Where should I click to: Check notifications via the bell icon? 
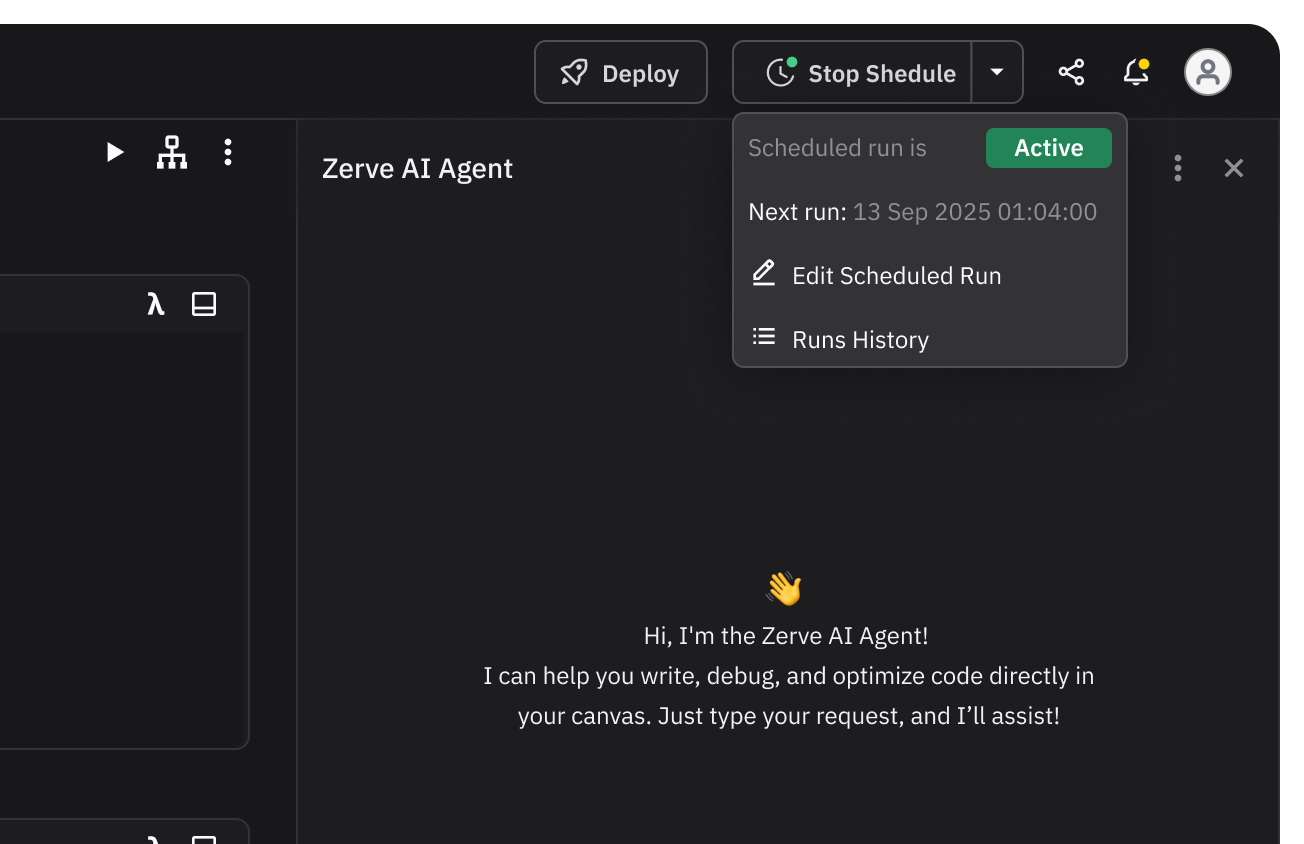click(1135, 73)
